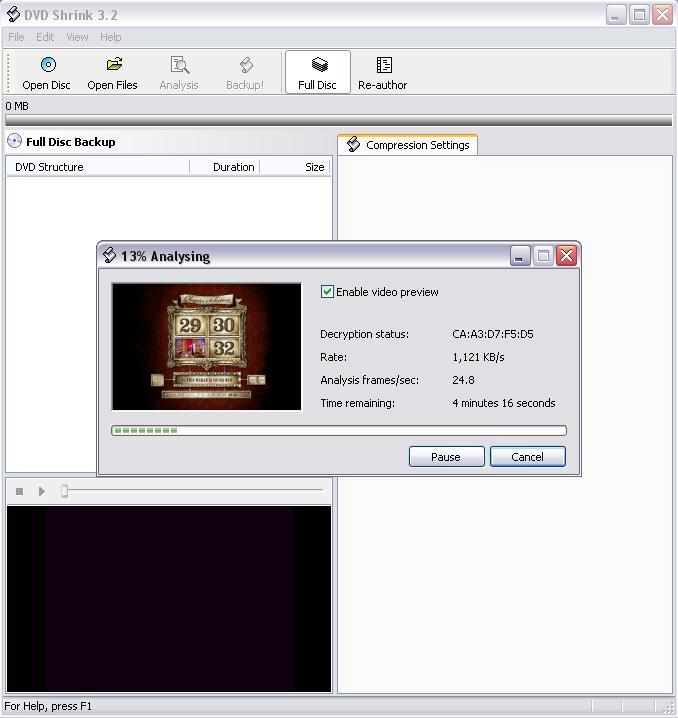Viewport: 678px width, 718px height.
Task: Disable the Enable video preview checkbox
Action: click(x=327, y=292)
